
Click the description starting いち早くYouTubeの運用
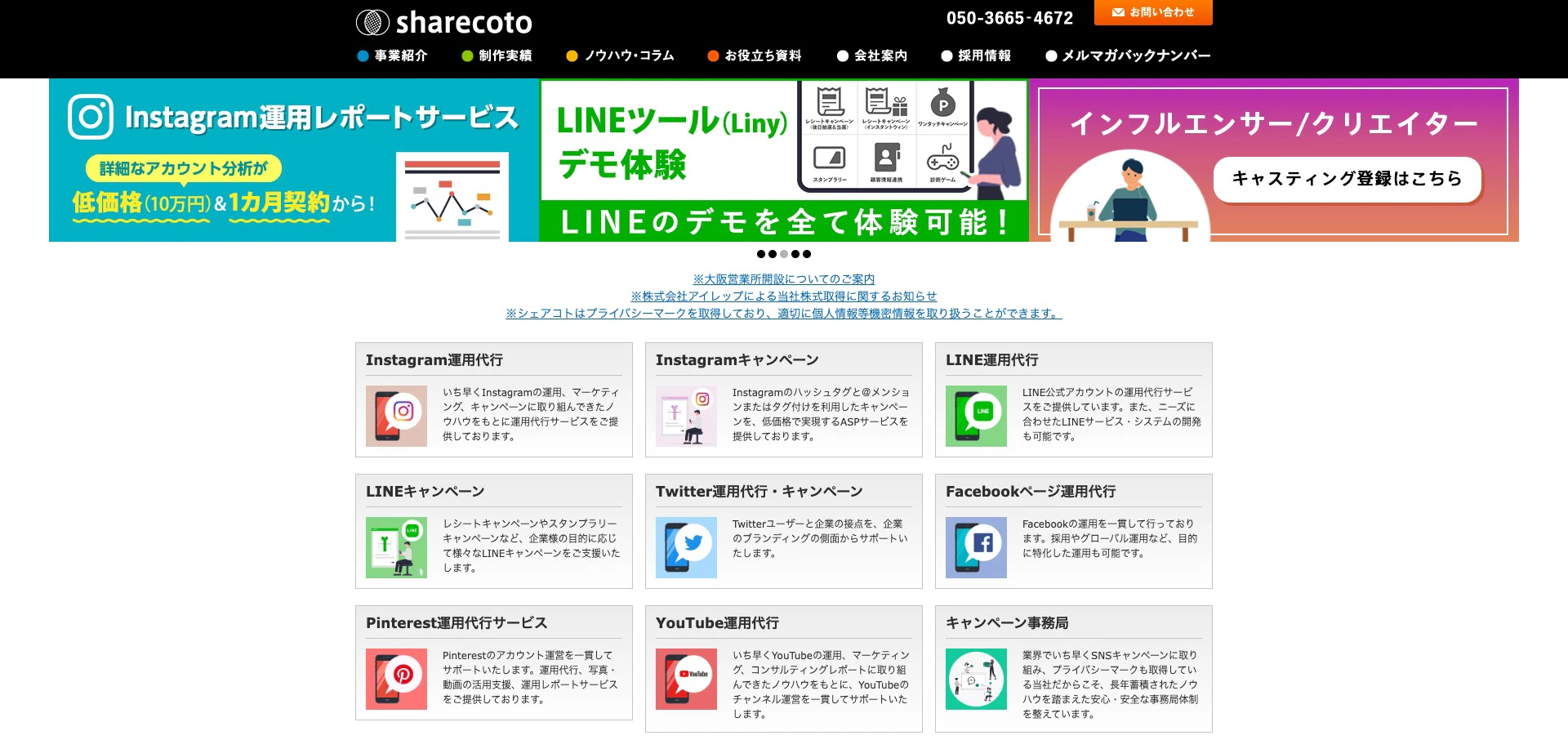point(821,684)
